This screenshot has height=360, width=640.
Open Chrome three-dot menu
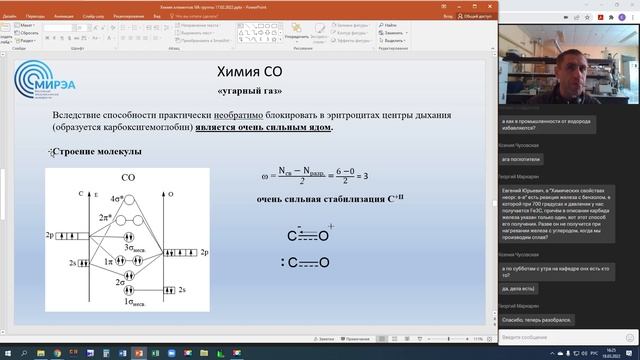[x=633, y=18]
